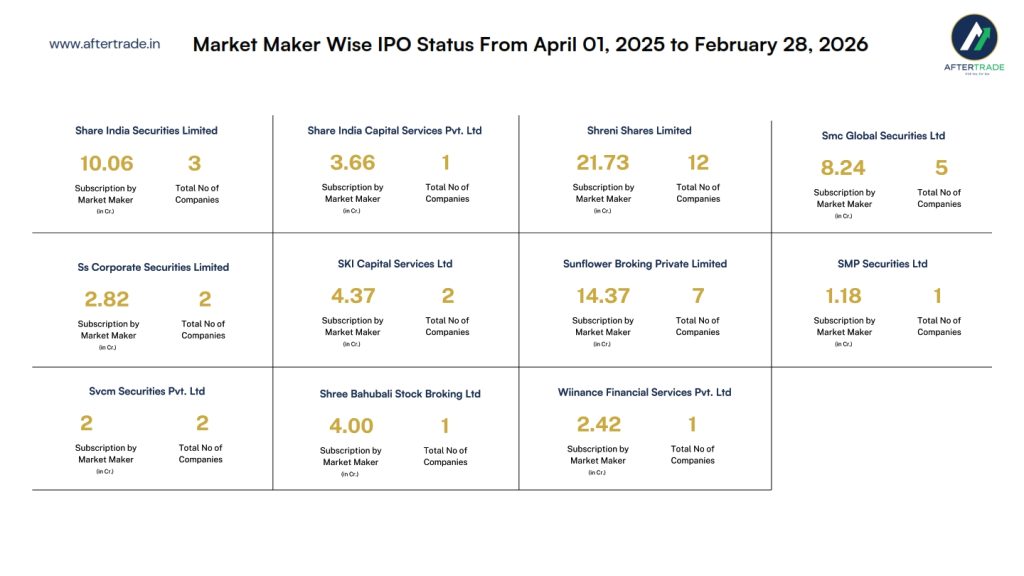1024x576 pixels.
Task: Click the 21.73 subscription value
Action: (x=603, y=163)
